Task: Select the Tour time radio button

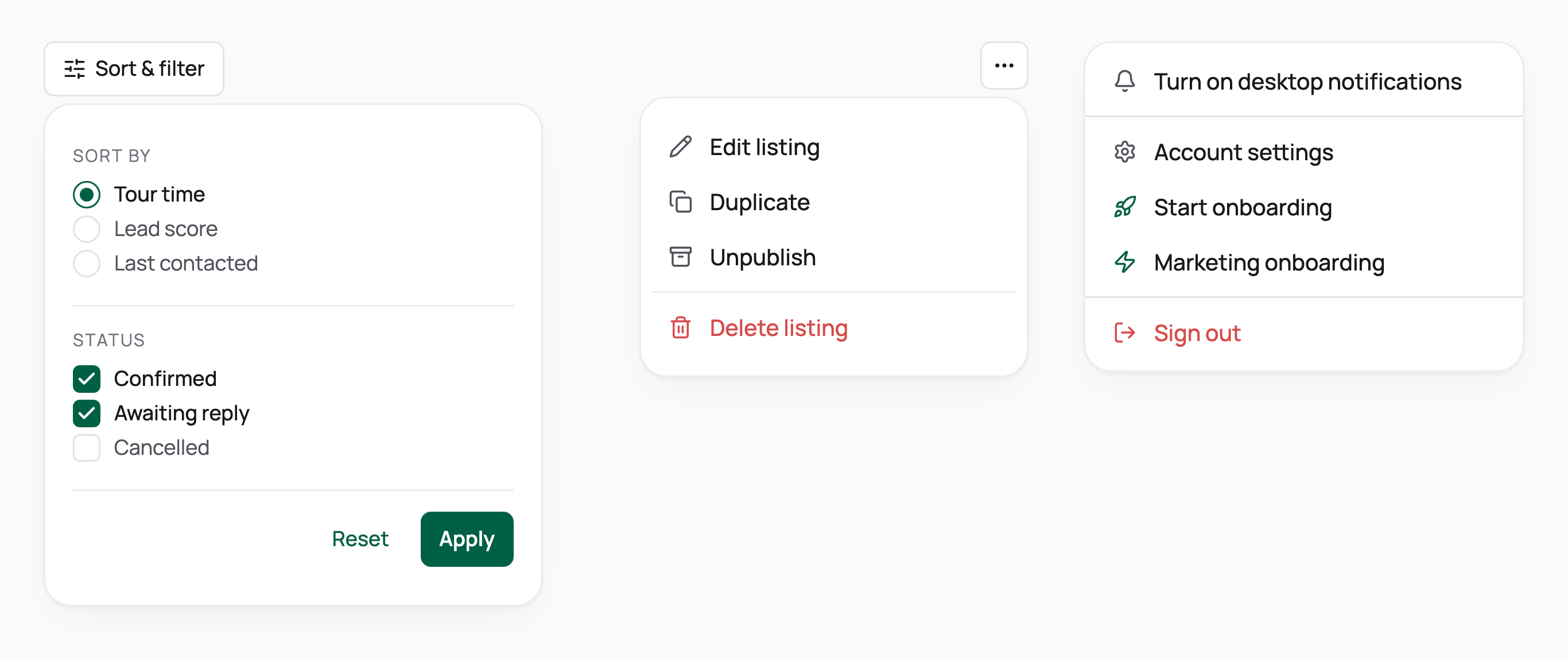Action: [87, 194]
